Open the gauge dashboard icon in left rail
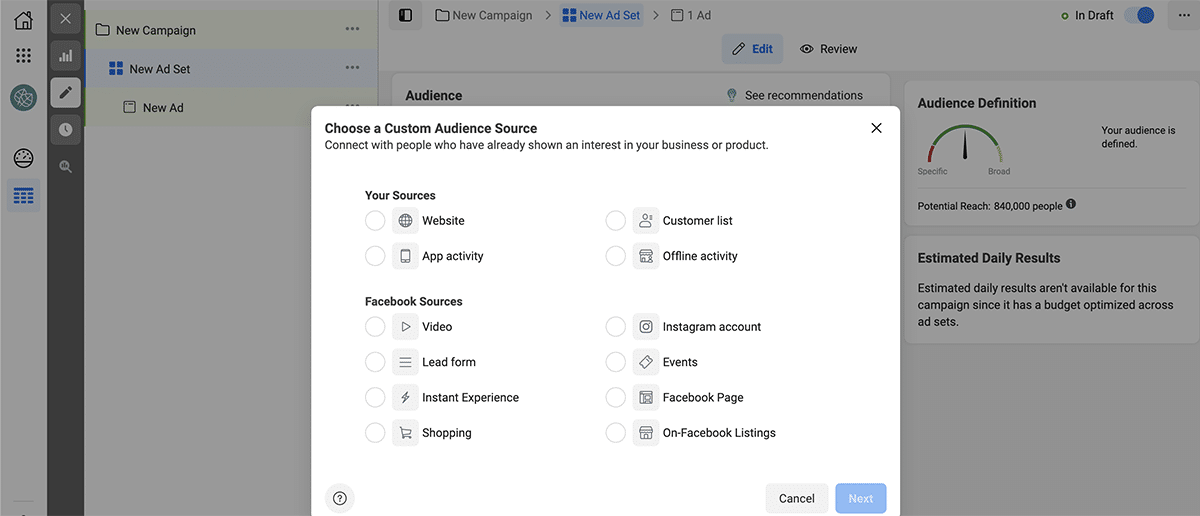Viewport: 1200px width, 516px height. click(24, 158)
